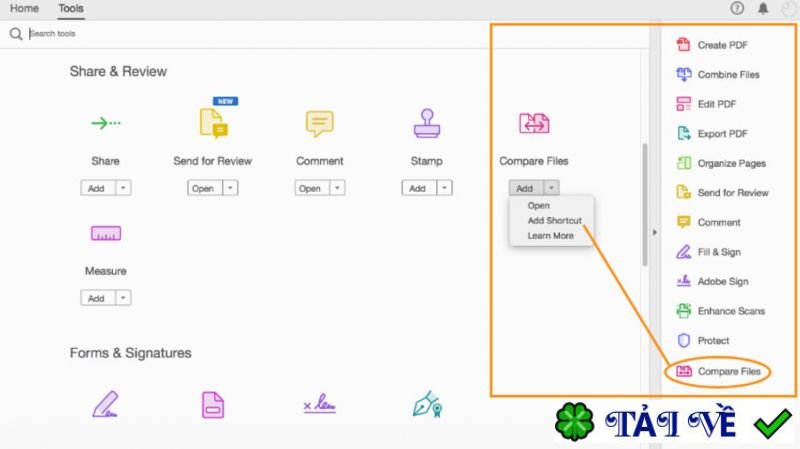Click the vertical scrollbar of the tools list
The width and height of the screenshot is (800, 449).
pyautogui.click(x=645, y=204)
